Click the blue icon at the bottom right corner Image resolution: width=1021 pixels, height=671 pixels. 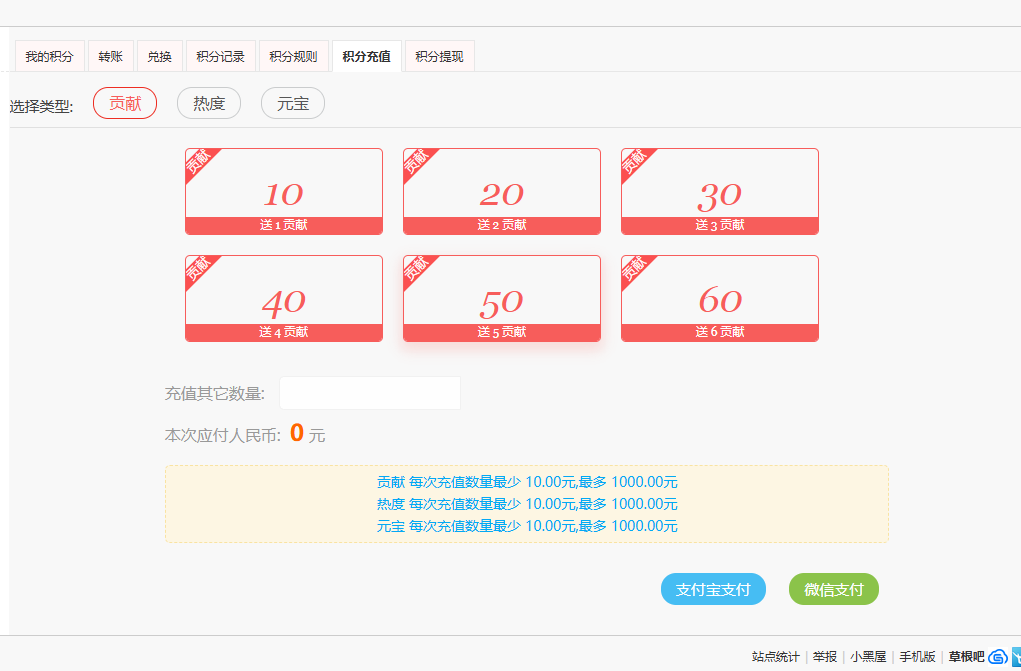click(x=1016, y=657)
